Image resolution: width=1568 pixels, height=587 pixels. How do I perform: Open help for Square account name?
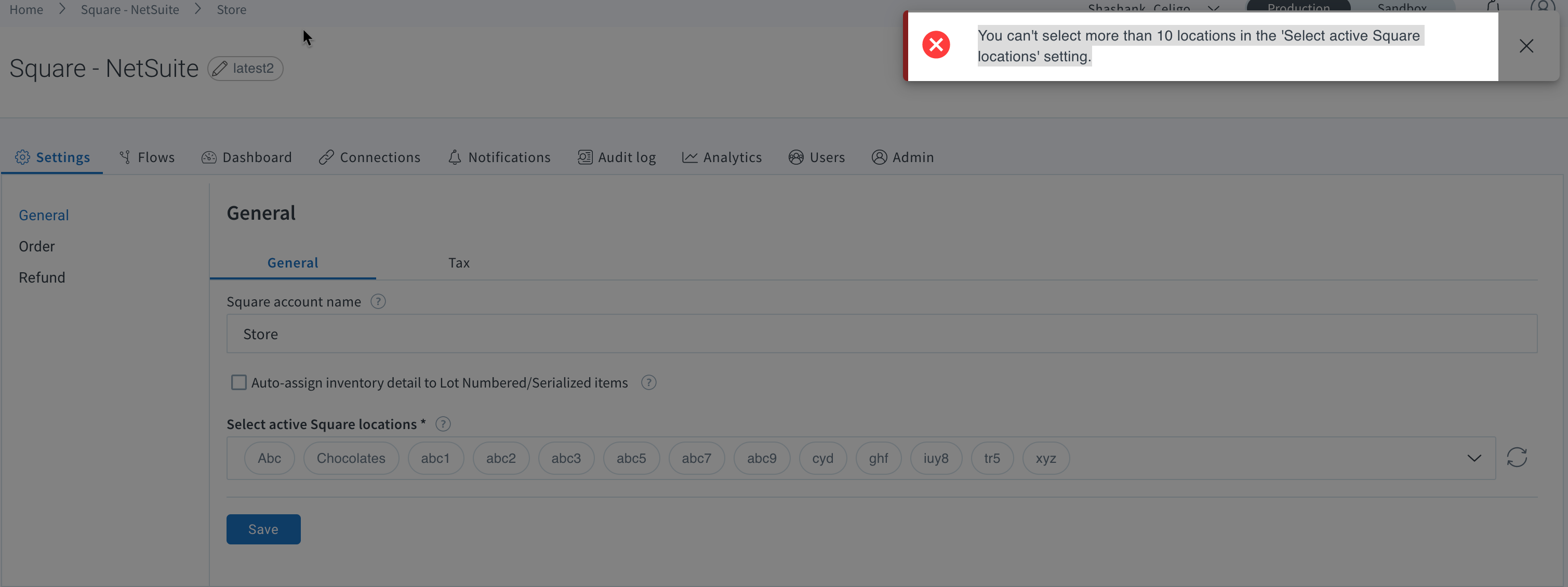[x=378, y=302]
